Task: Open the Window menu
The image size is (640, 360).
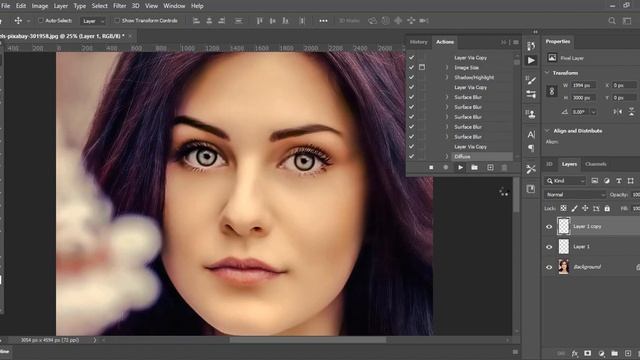Action: [174, 6]
